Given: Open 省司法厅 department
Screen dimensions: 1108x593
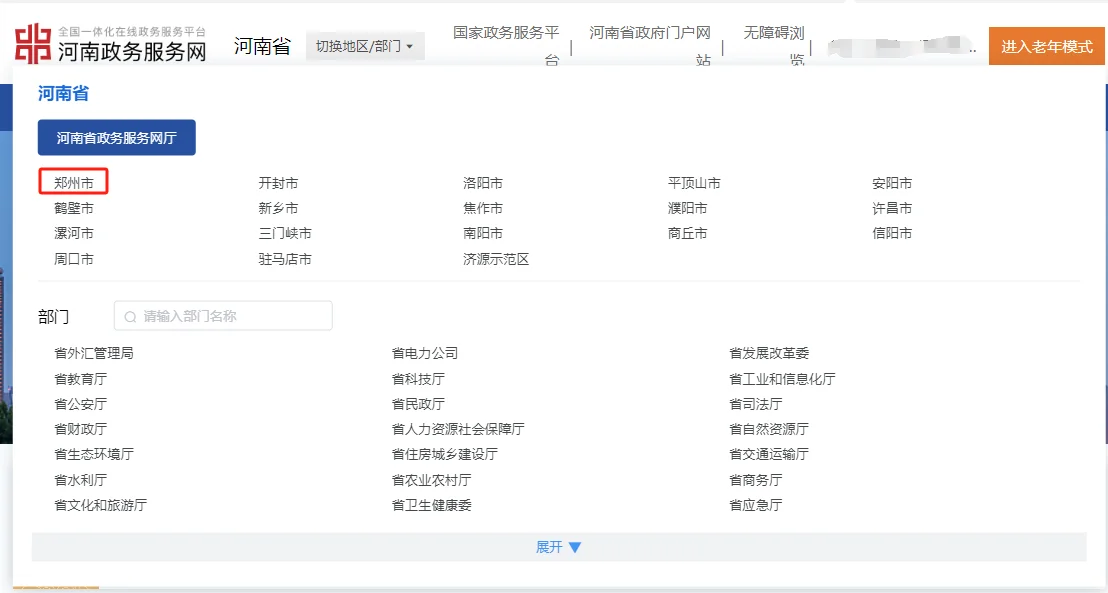Looking at the screenshot, I should pos(755,404).
